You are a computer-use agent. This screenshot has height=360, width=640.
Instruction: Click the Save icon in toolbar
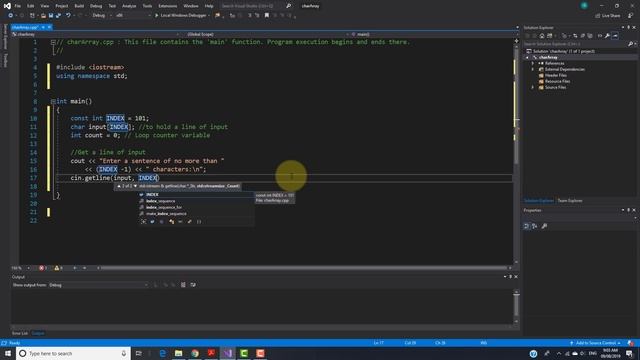coord(51,16)
